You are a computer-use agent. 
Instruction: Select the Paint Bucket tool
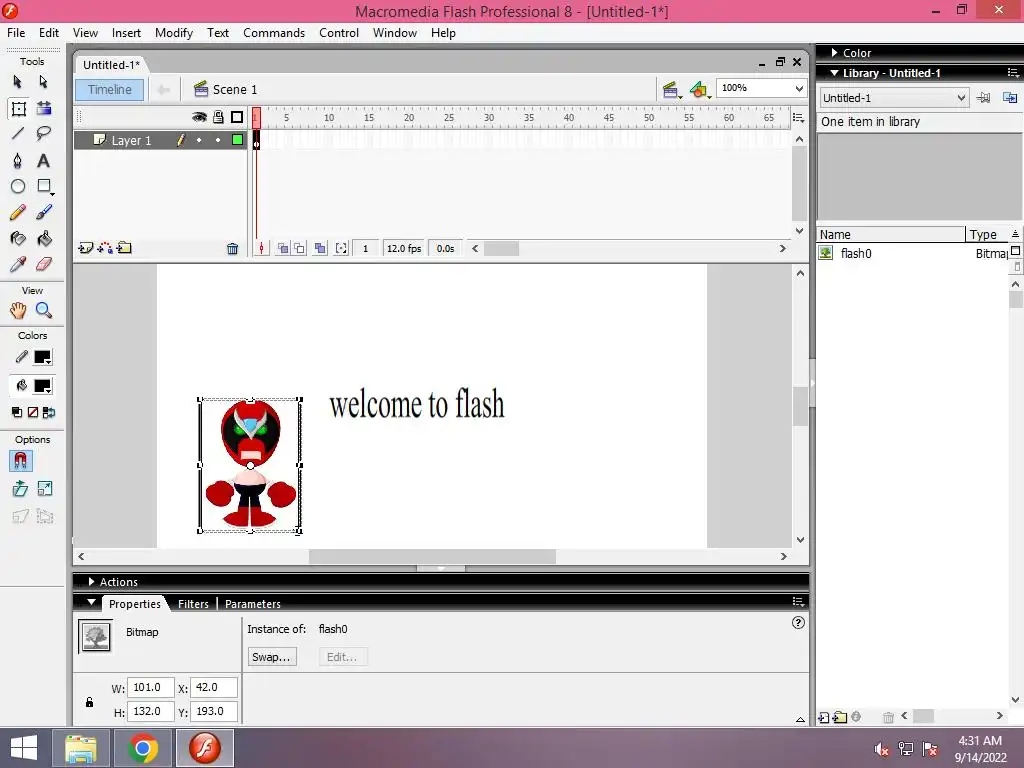[x=44, y=239]
